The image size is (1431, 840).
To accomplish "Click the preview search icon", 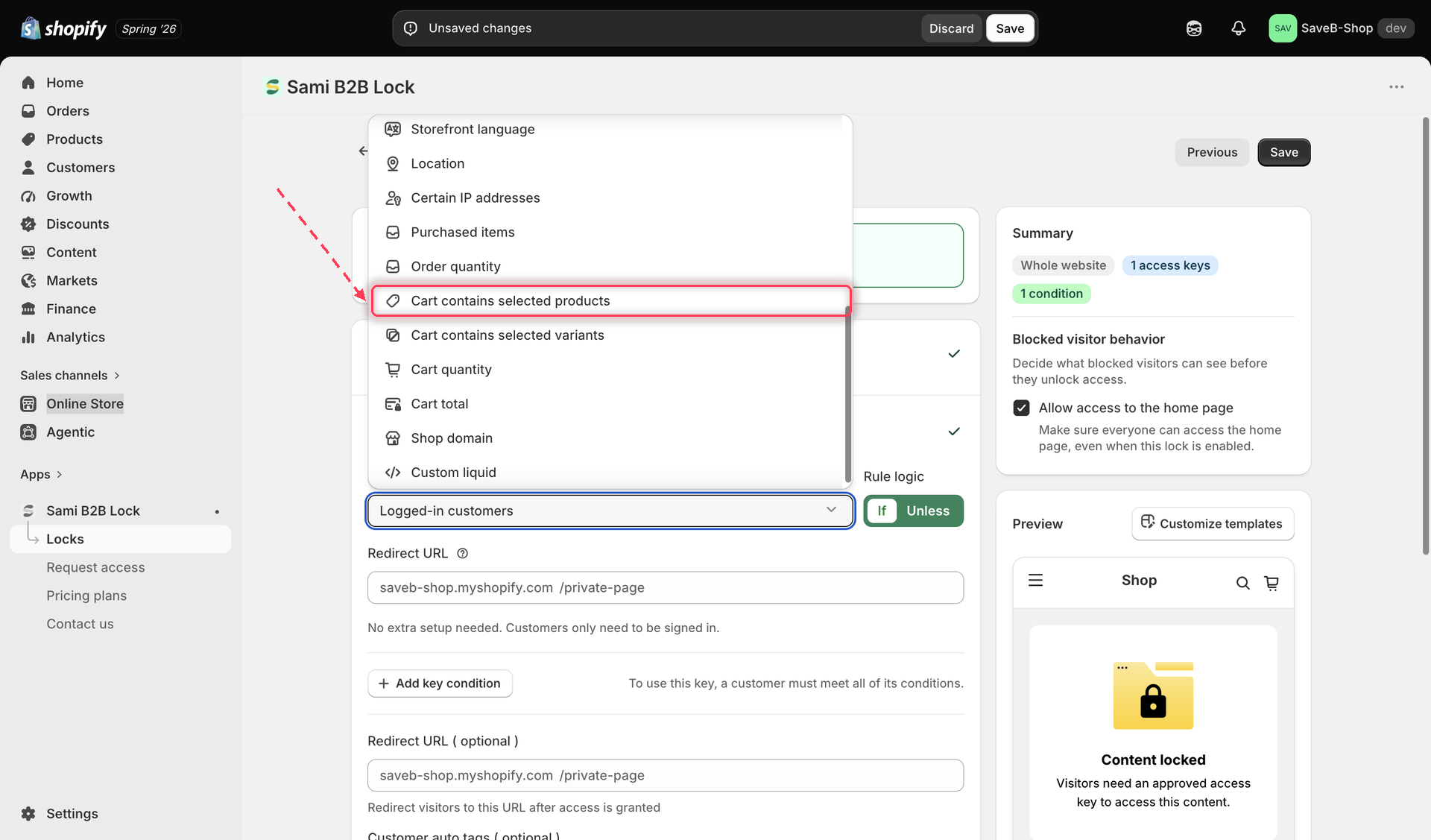I will pyautogui.click(x=1242, y=583).
